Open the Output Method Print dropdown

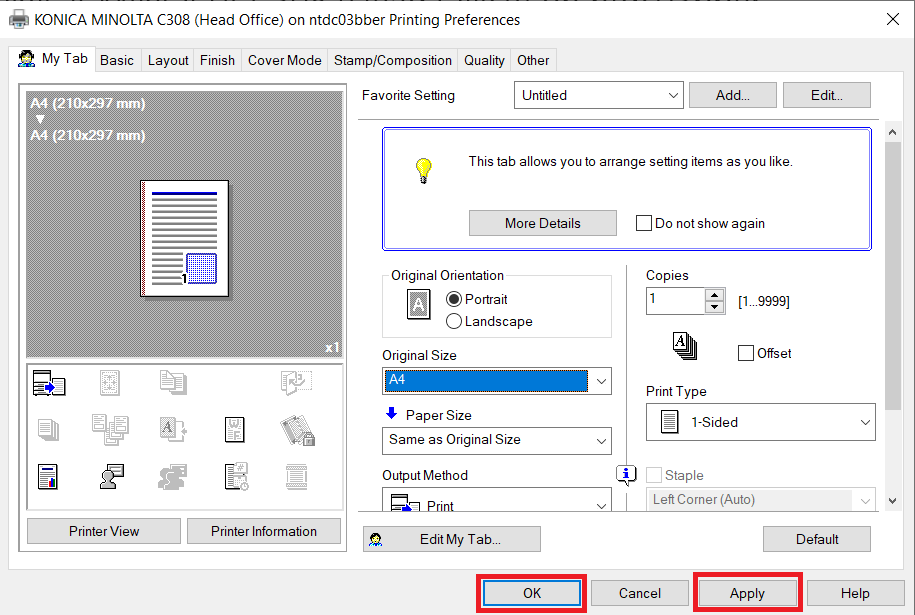click(x=497, y=501)
